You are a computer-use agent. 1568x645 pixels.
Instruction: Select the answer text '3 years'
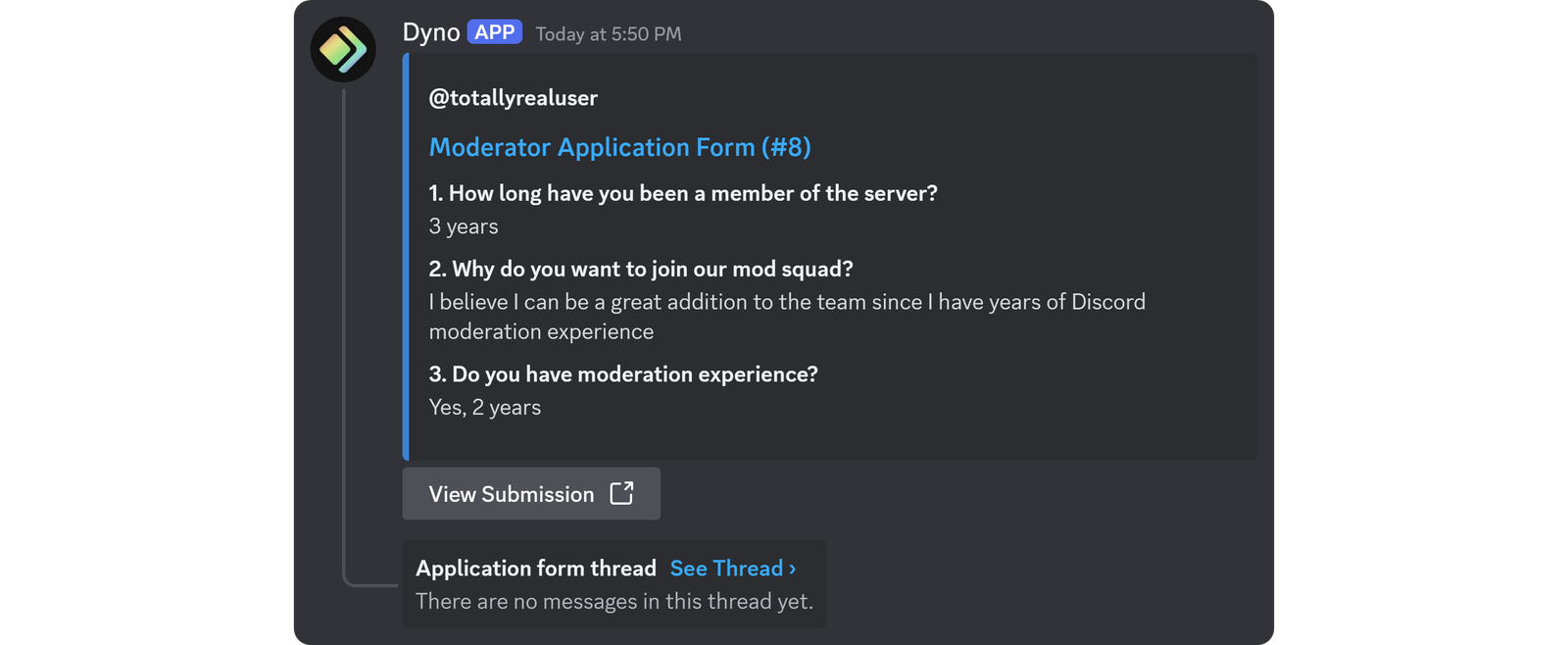(x=463, y=226)
